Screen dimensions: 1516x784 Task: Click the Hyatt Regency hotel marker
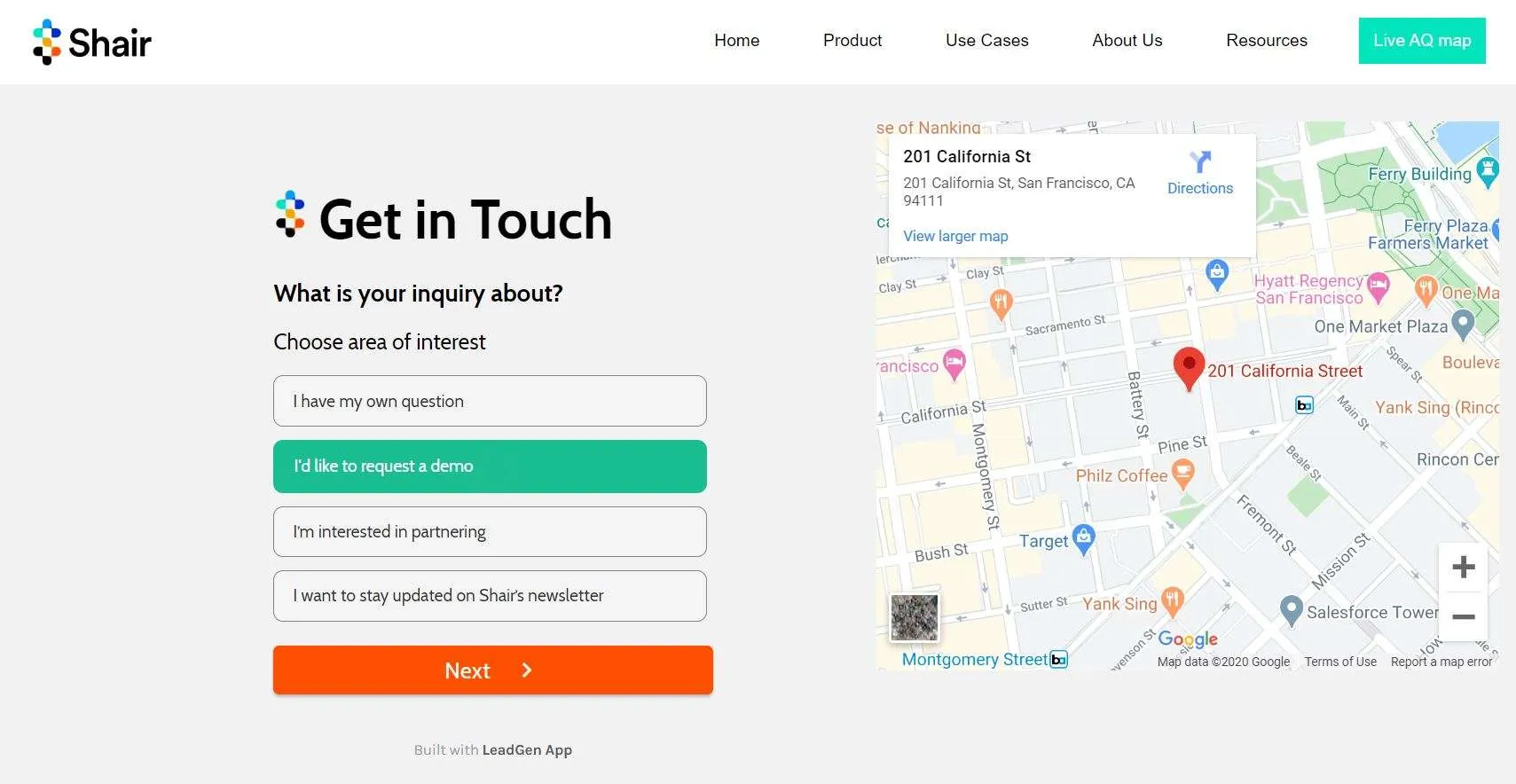click(x=1378, y=286)
